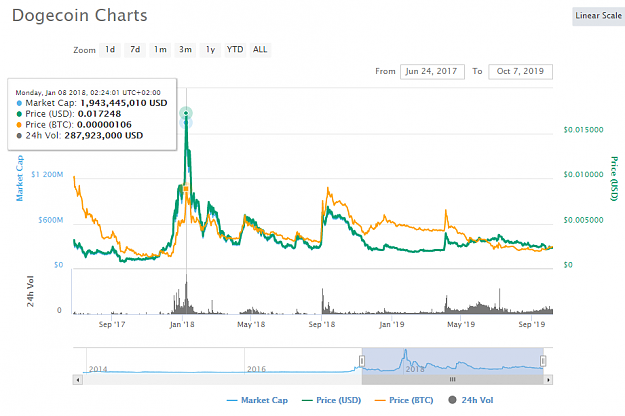Choose the YTD zoom option
Image resolution: width=625 pixels, height=416 pixels.
click(x=235, y=50)
